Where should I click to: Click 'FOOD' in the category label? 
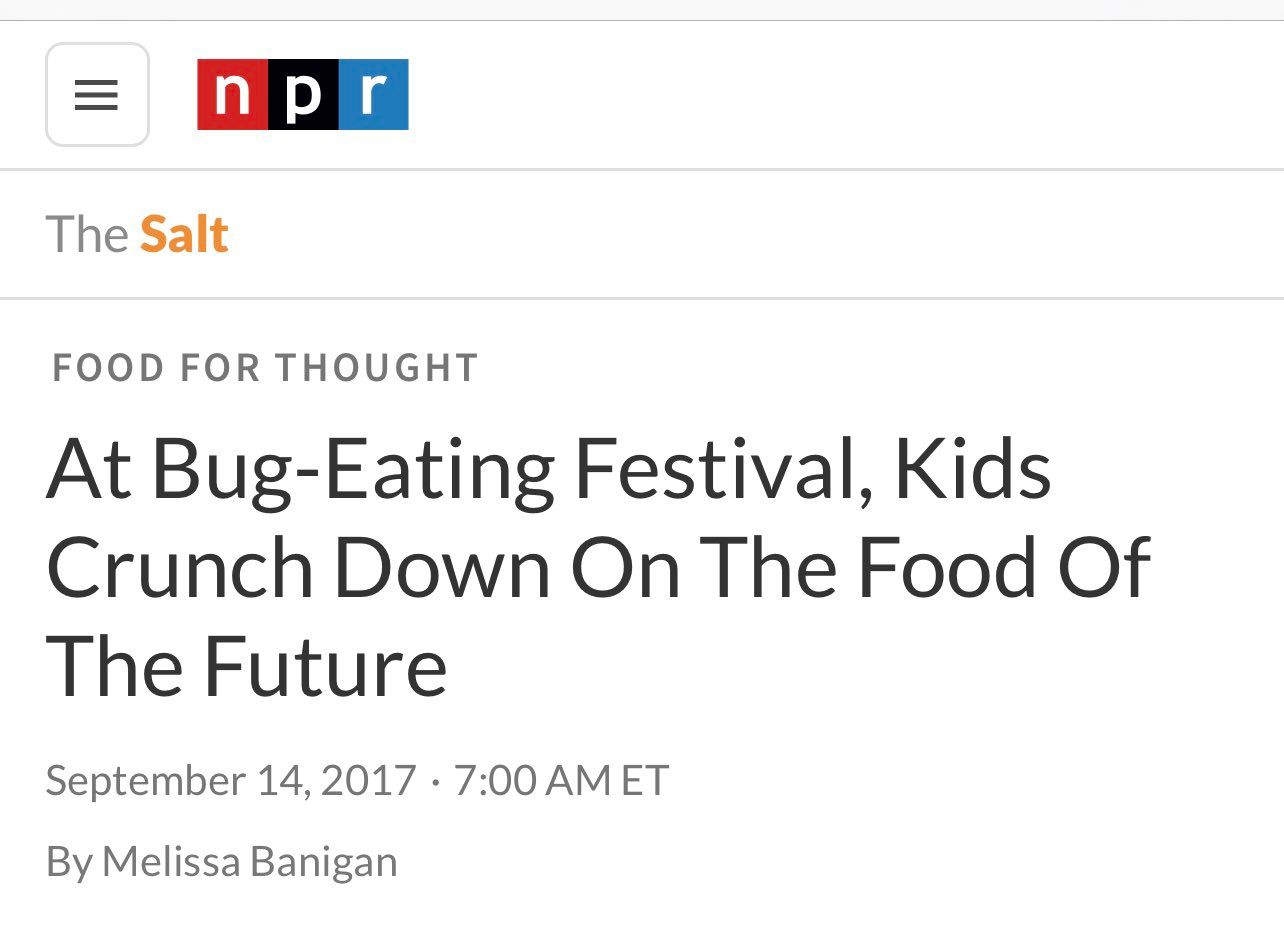pyautogui.click(x=108, y=368)
